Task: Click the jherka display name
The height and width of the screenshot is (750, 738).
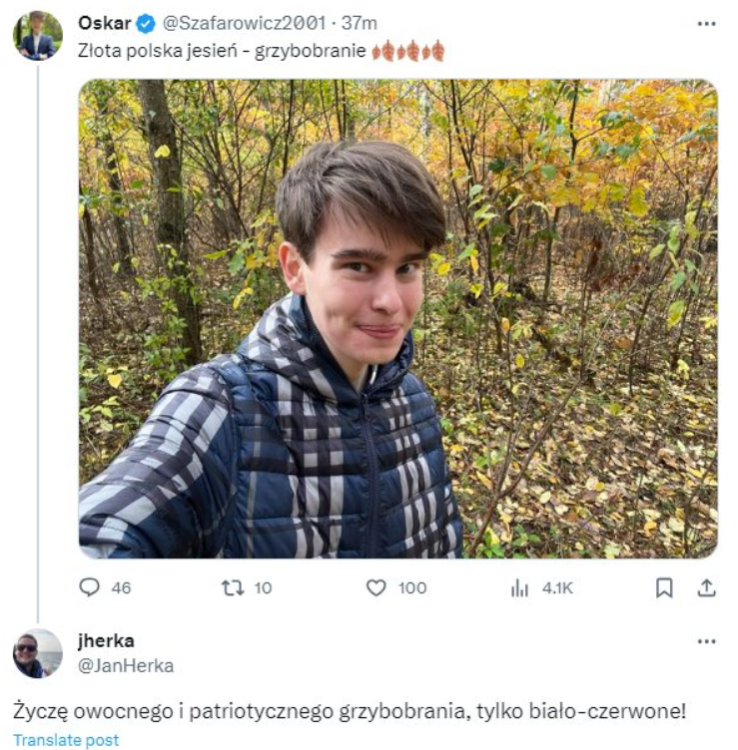Action: (x=105, y=641)
